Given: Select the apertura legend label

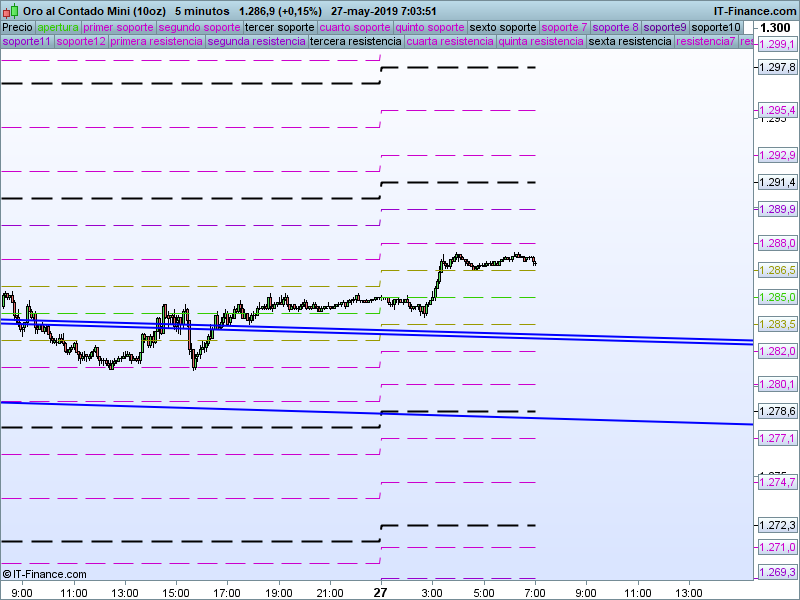Looking at the screenshot, I should 58,27.
